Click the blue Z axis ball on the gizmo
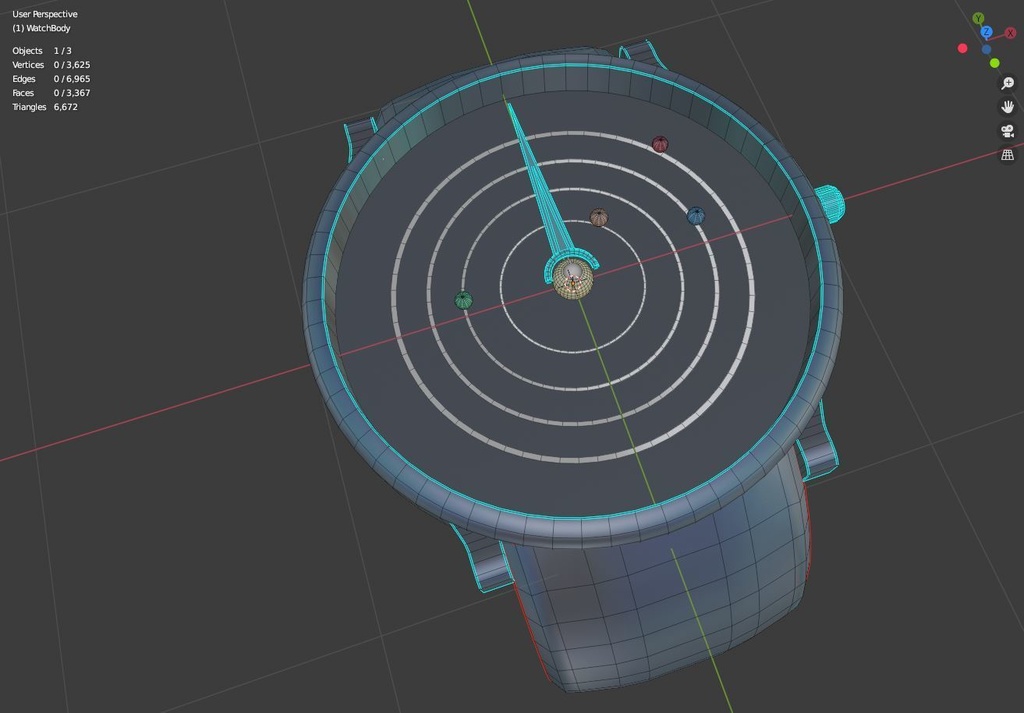 pyautogui.click(x=987, y=31)
